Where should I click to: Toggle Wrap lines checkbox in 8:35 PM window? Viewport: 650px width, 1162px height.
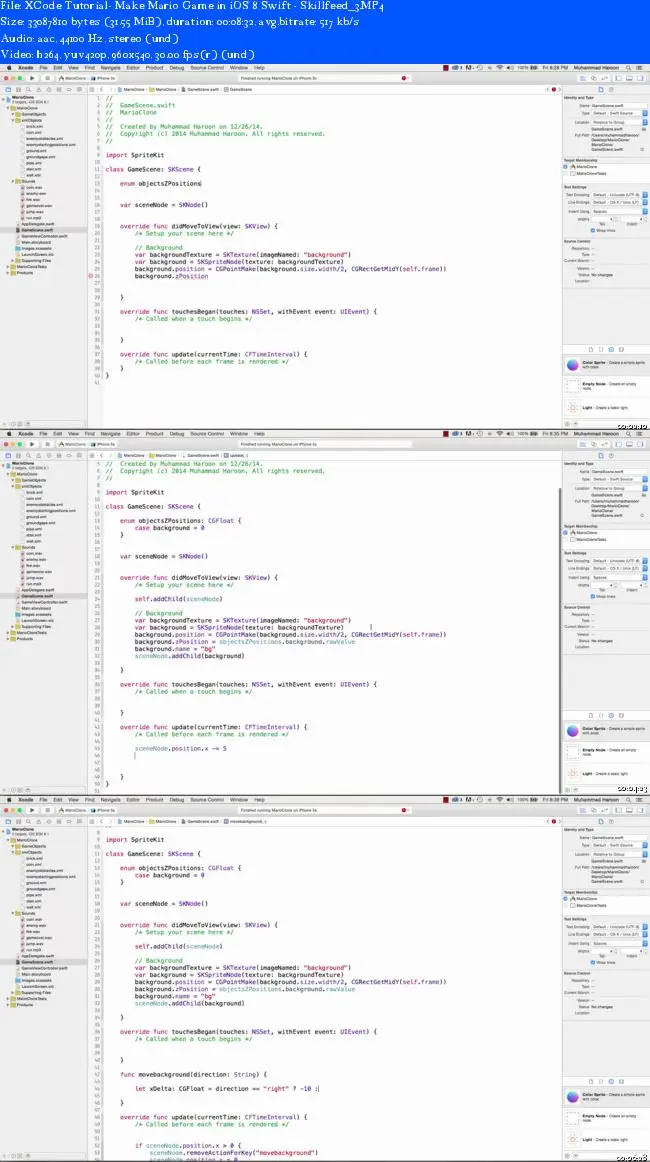click(x=592, y=596)
